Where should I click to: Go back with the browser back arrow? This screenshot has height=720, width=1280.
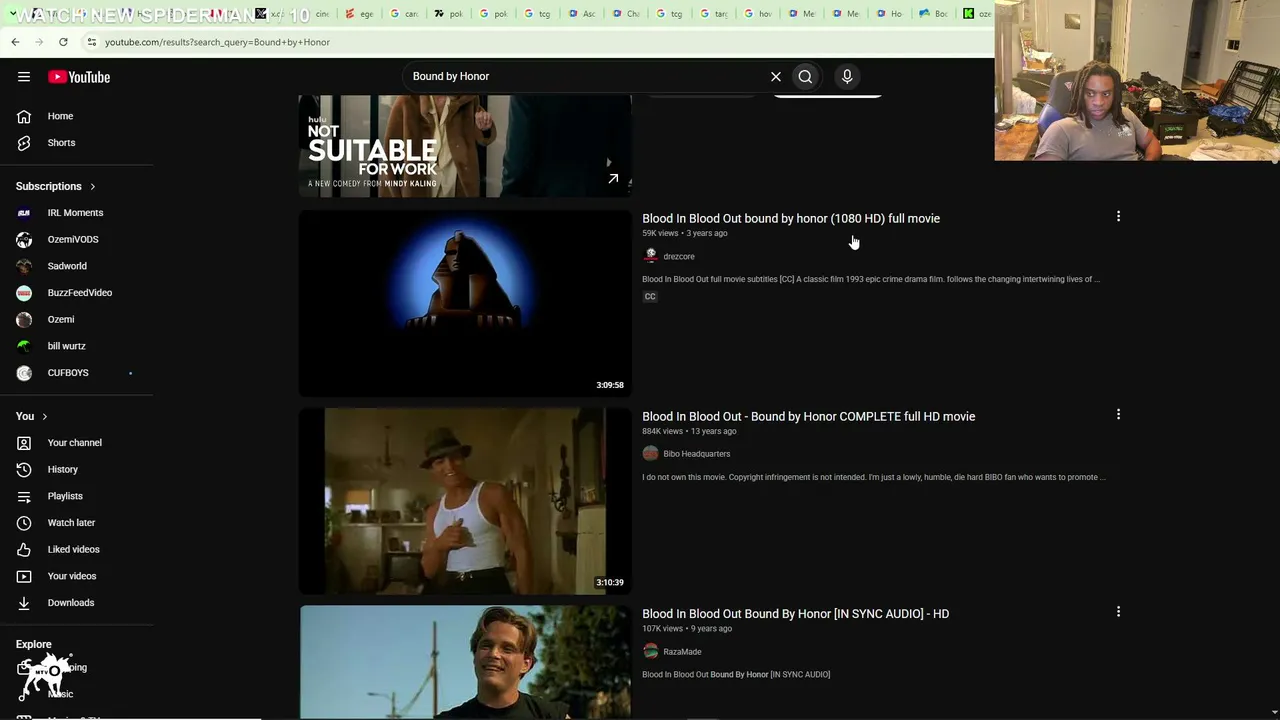pyautogui.click(x=15, y=42)
